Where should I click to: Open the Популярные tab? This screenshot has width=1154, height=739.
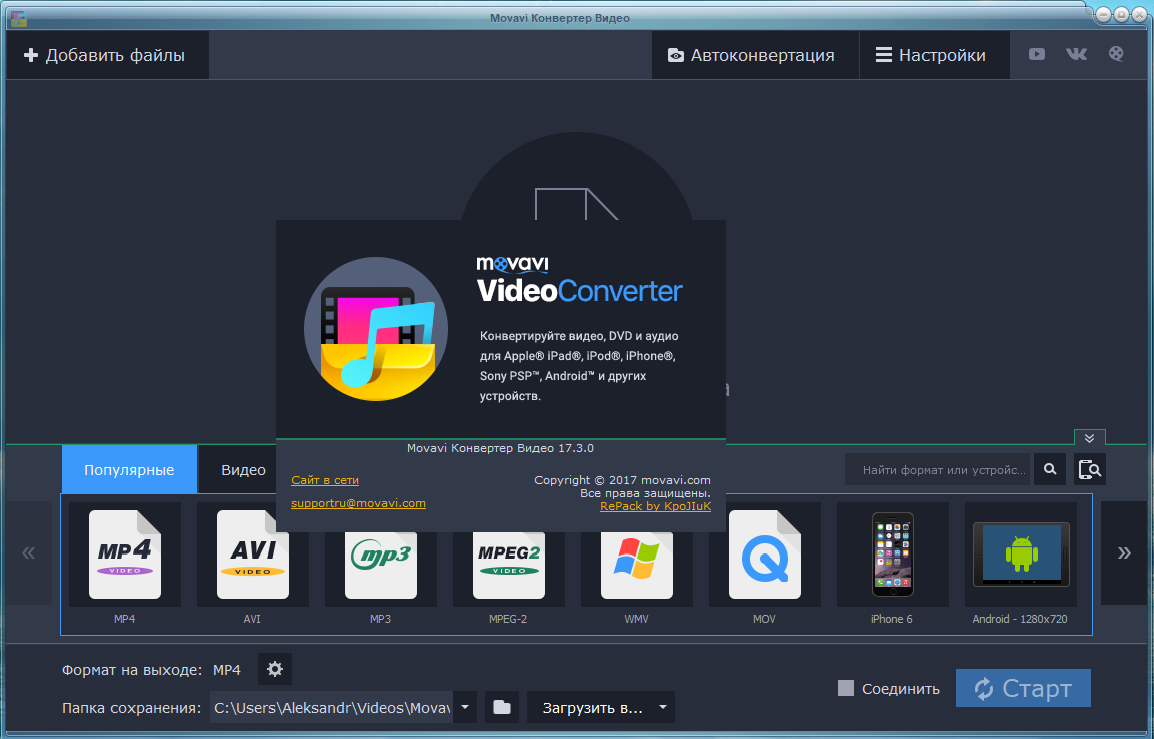[129, 470]
